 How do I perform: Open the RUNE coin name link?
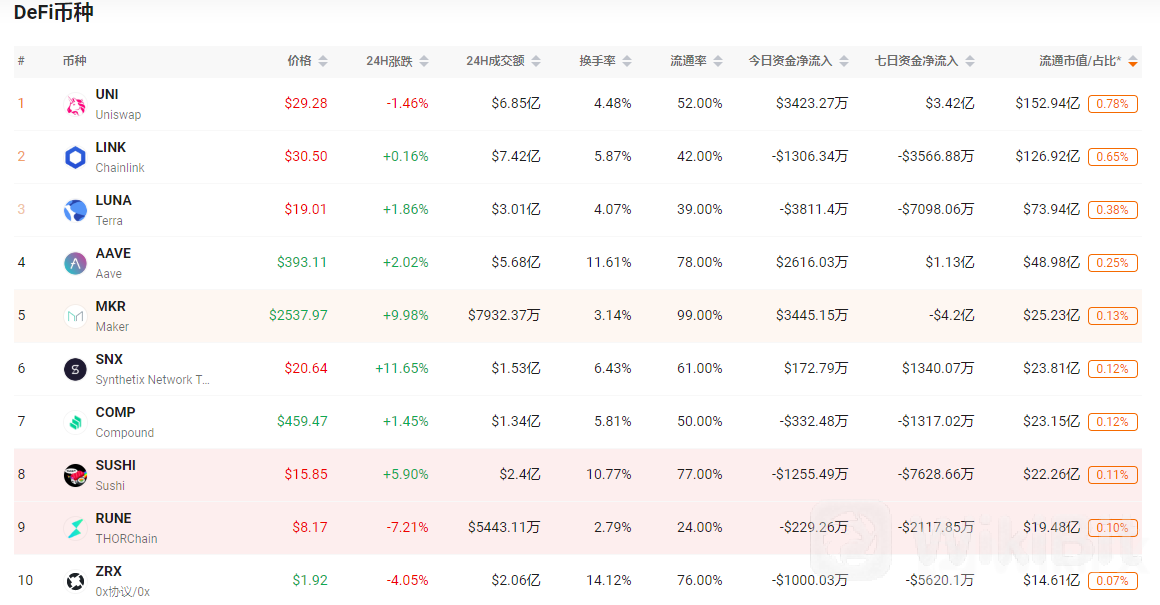tap(113, 518)
